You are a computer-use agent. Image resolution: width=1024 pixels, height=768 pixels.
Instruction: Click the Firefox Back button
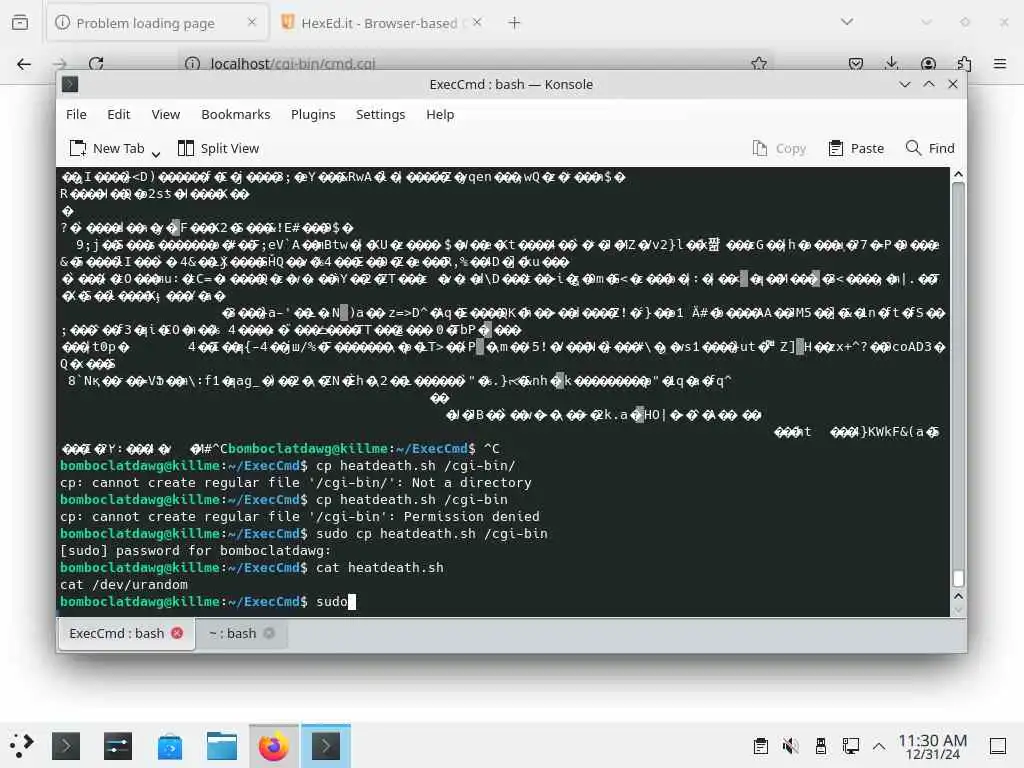click(x=24, y=63)
